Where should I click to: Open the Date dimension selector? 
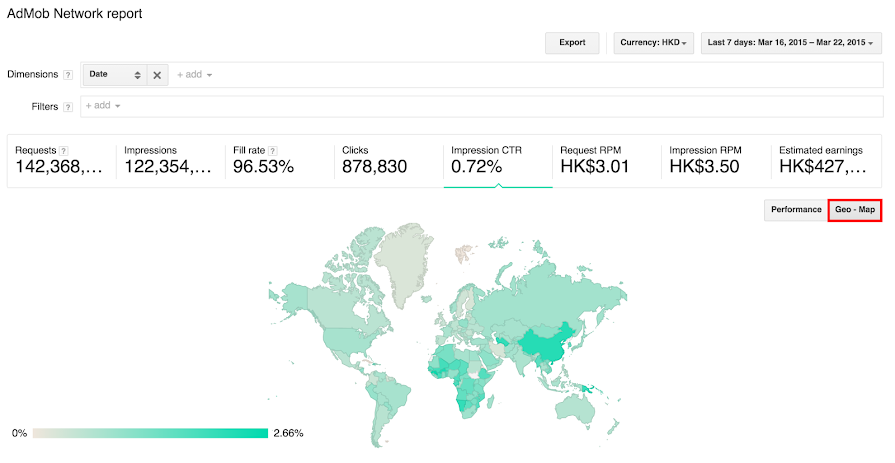(x=115, y=75)
